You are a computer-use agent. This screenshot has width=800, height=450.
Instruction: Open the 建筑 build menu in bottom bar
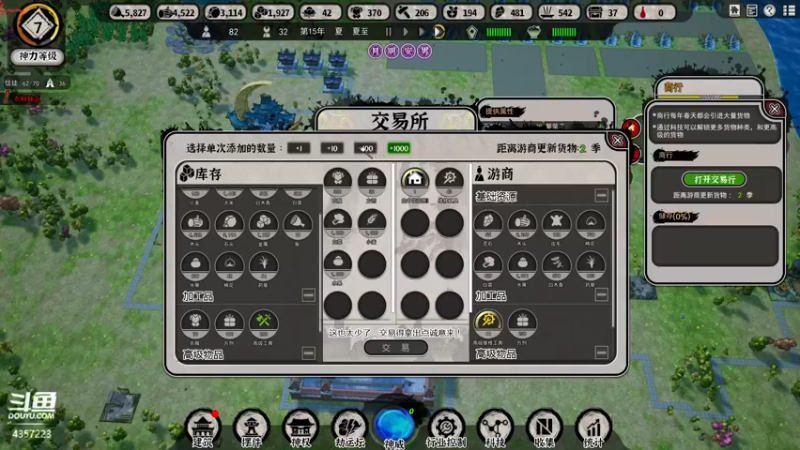pos(203,428)
